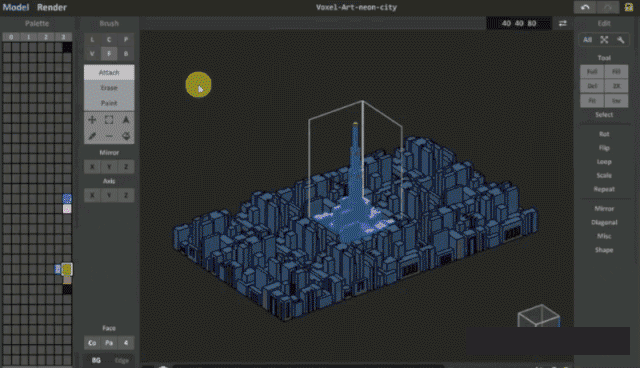Select the All edit scope
Image resolution: width=640 pixels, height=368 pixels.
[x=587, y=40]
